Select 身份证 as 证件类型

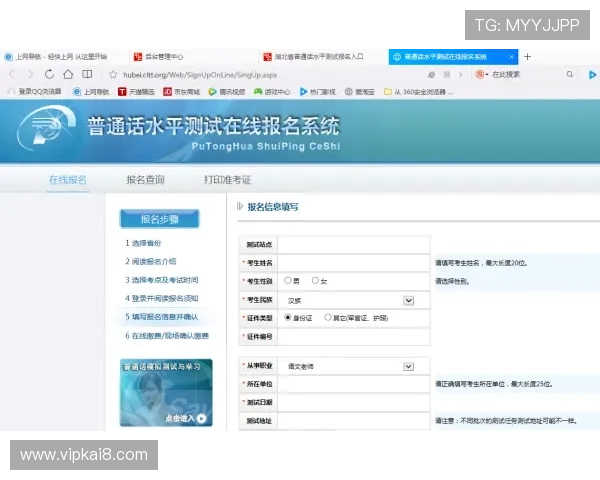(288, 317)
